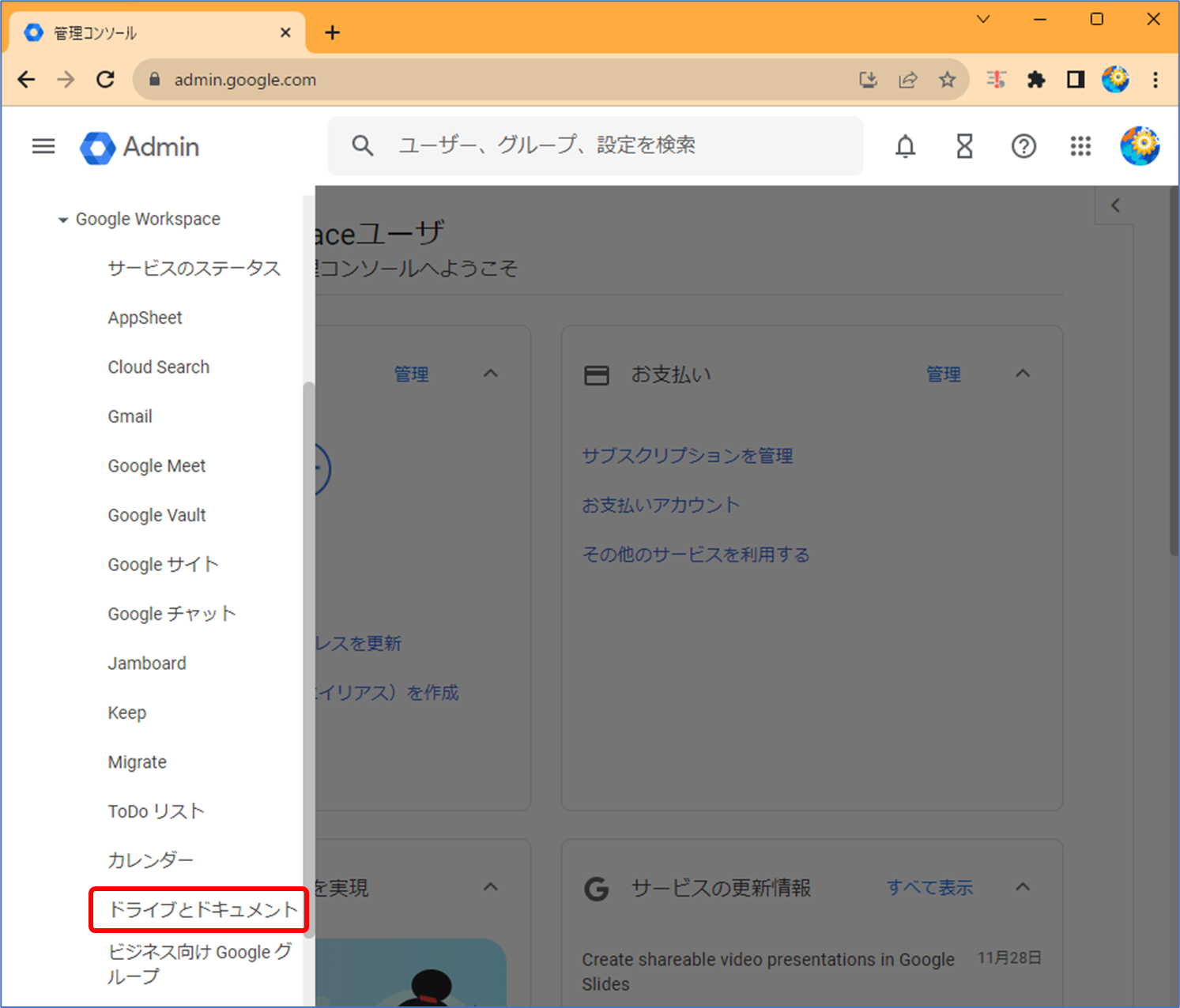Viewport: 1180px width, 1008px height.
Task: Open Google Vault in sidebar
Action: 156,515
